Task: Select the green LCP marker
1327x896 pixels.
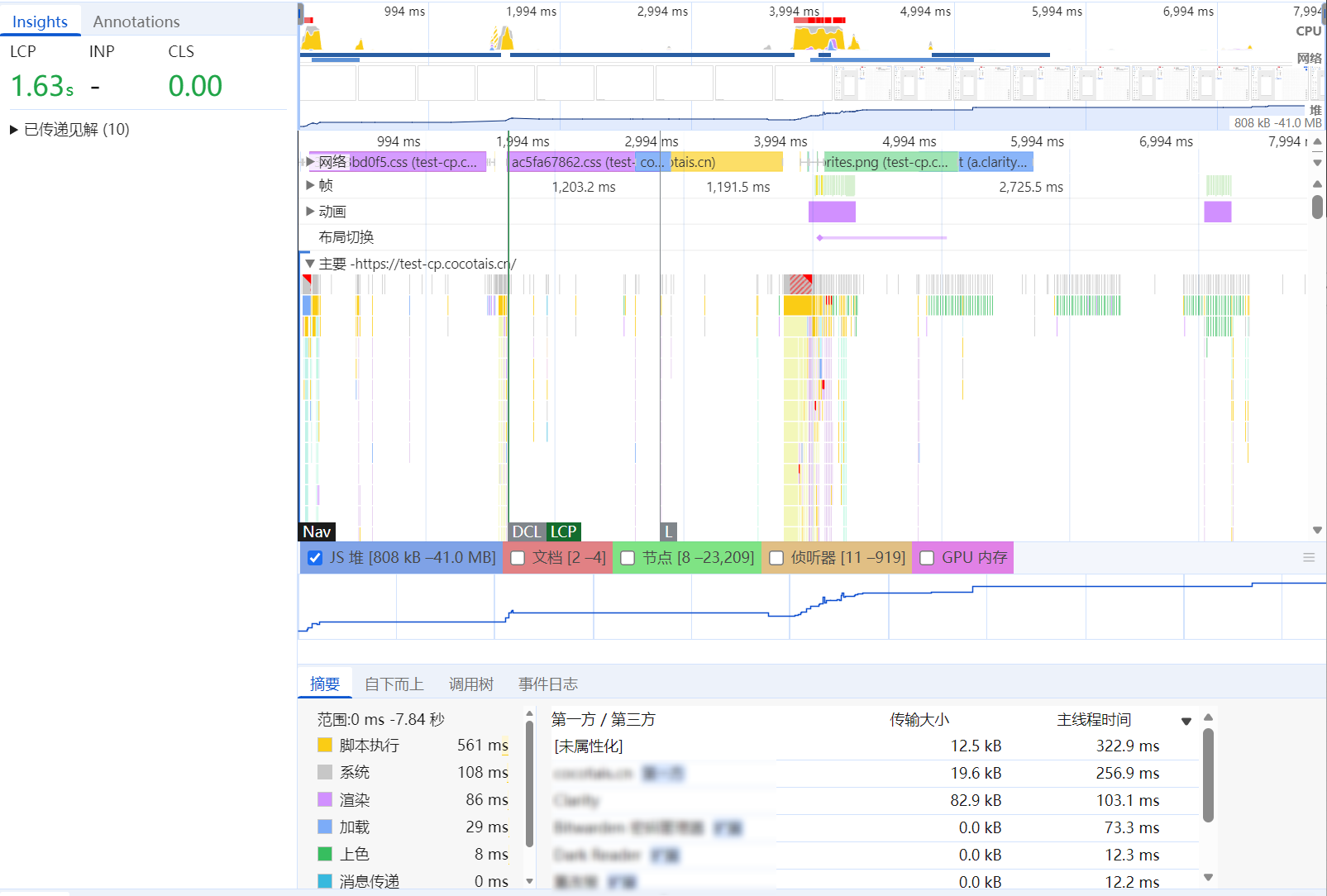Action: point(564,532)
